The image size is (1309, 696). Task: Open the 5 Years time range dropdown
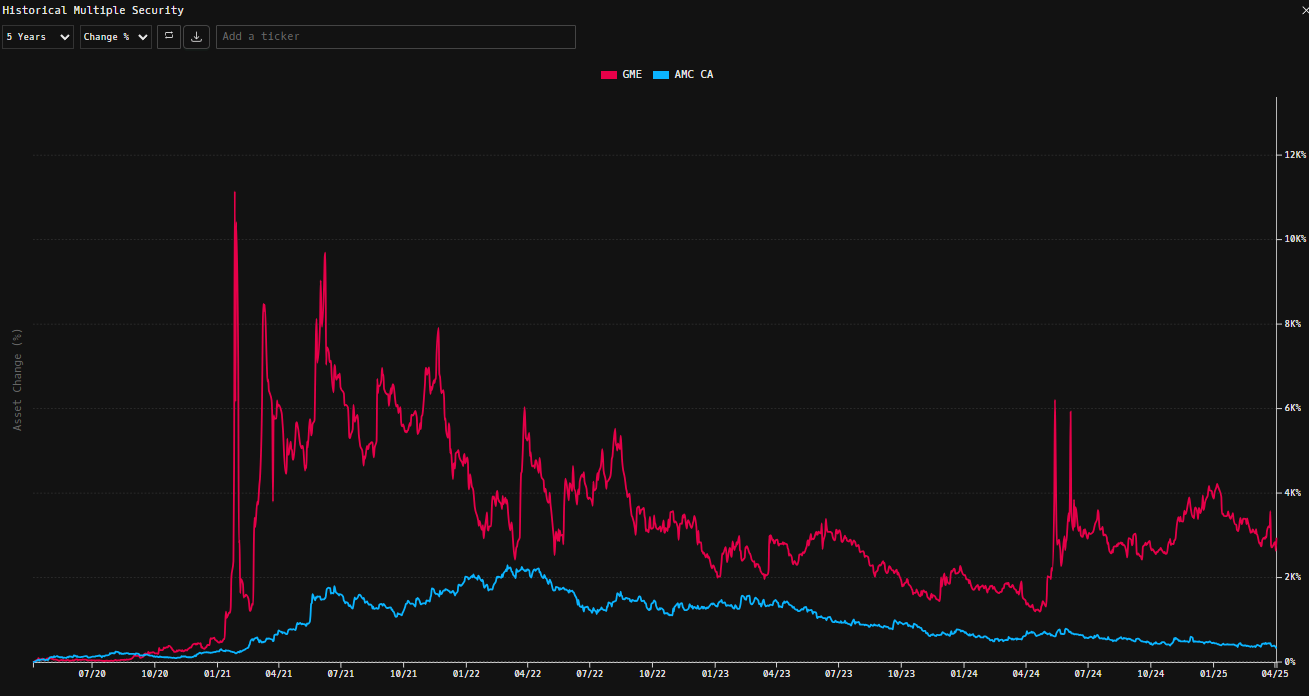click(x=38, y=37)
